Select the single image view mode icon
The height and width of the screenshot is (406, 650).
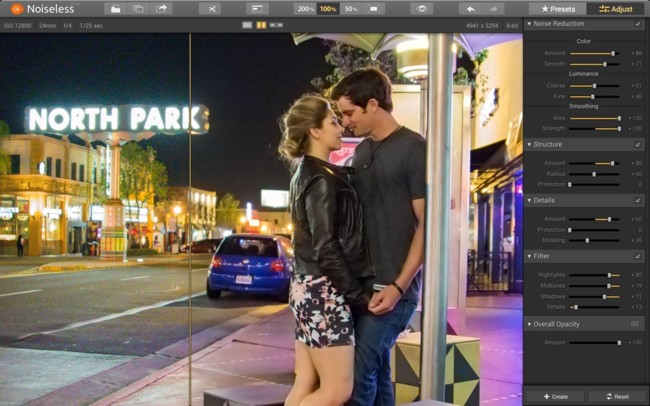tap(247, 25)
